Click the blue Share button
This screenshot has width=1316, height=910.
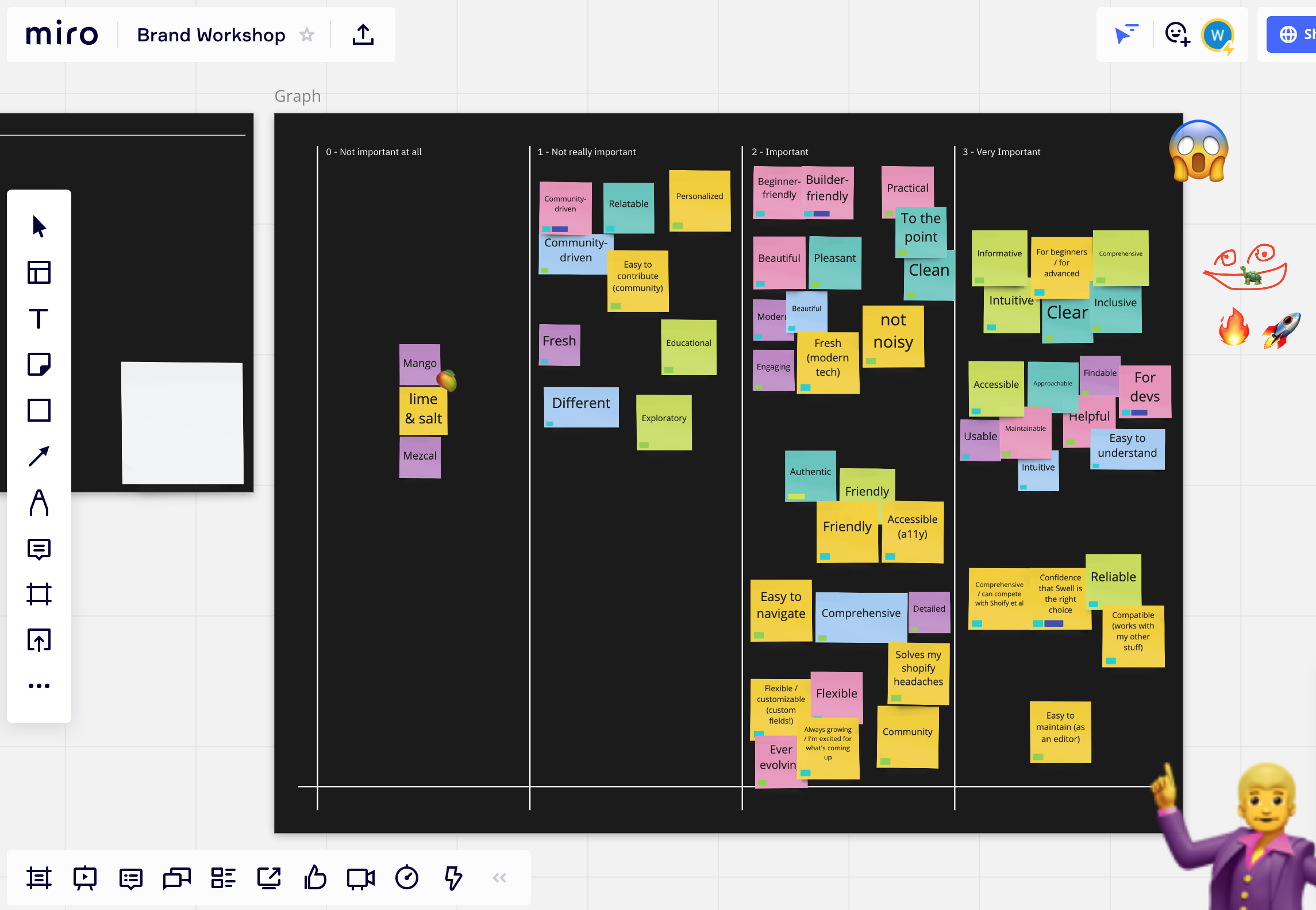[x=1293, y=34]
